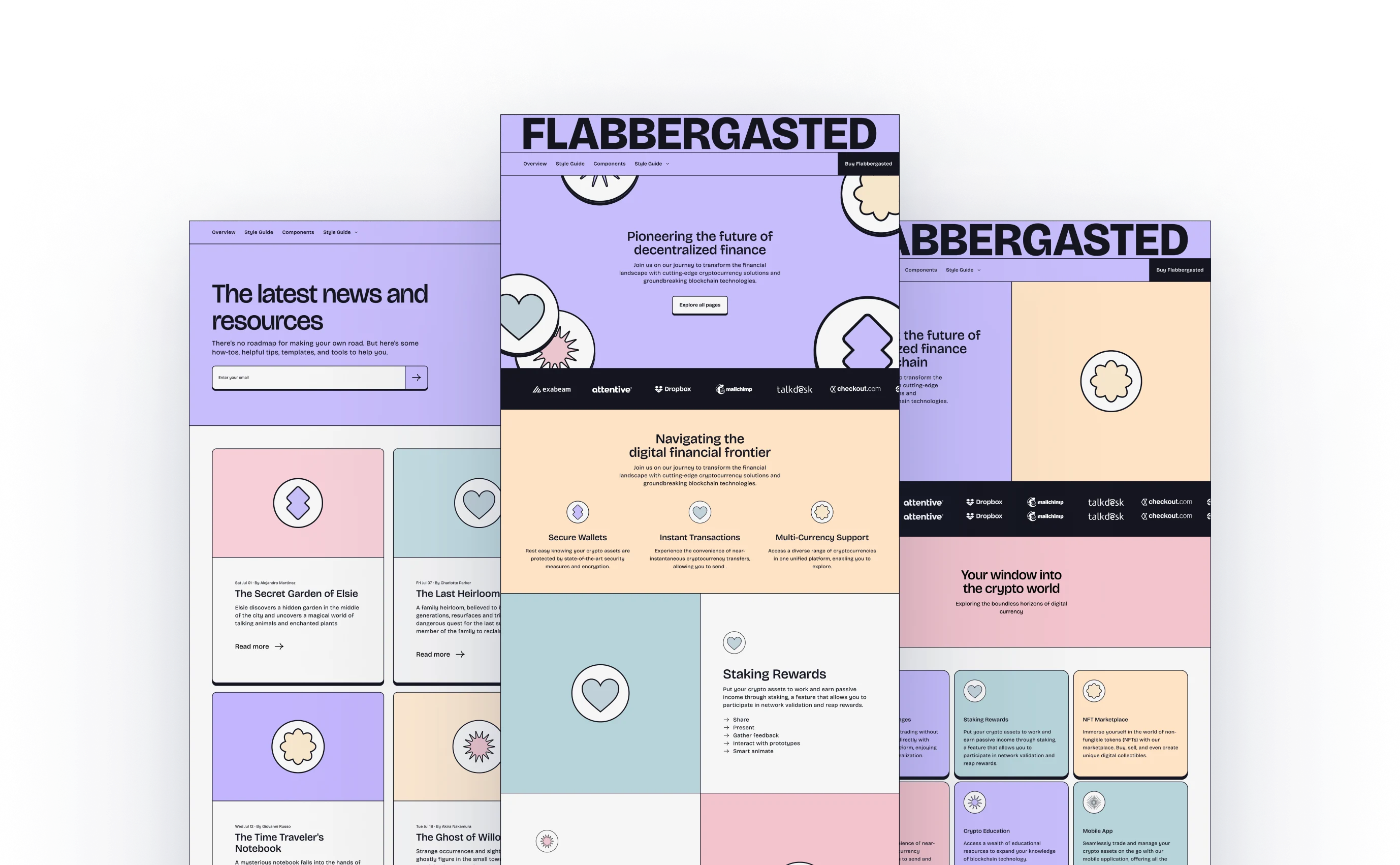1400x865 pixels.
Task: Click the Explore all pages button
Action: 700,305
